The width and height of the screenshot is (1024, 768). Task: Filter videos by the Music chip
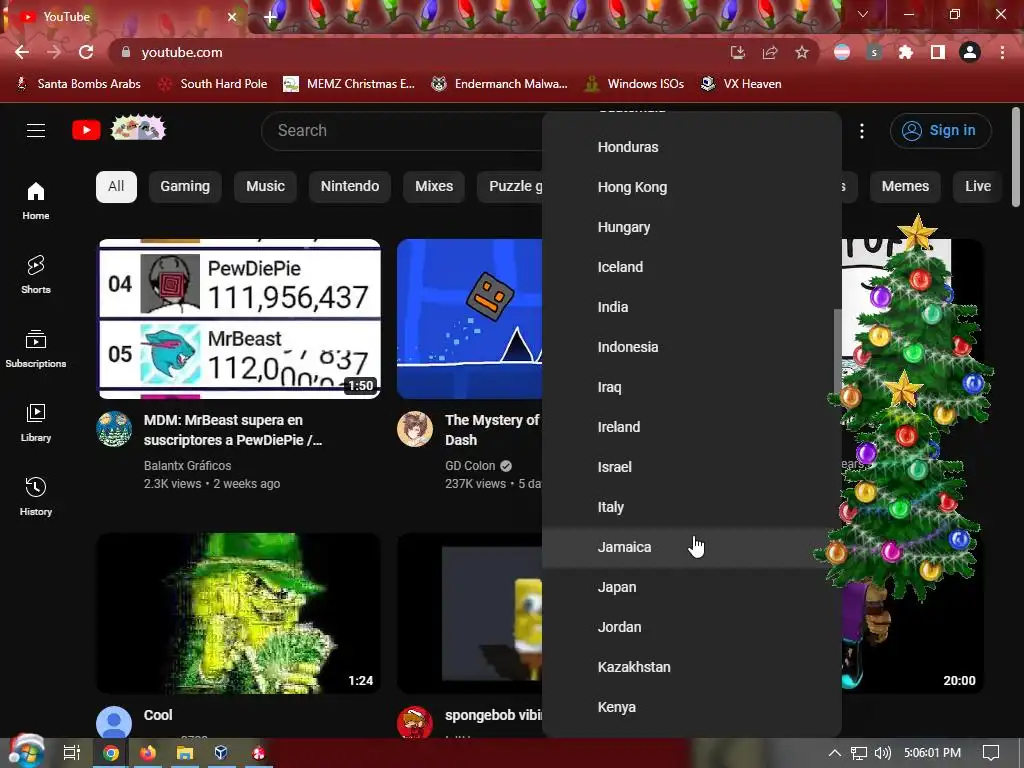click(265, 187)
